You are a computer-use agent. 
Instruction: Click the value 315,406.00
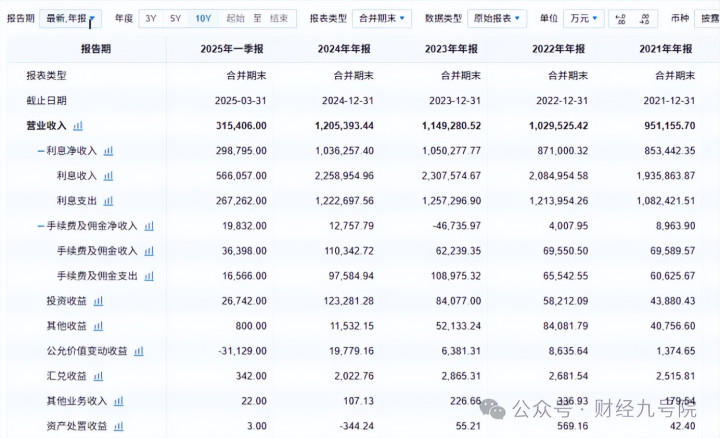coord(241,126)
